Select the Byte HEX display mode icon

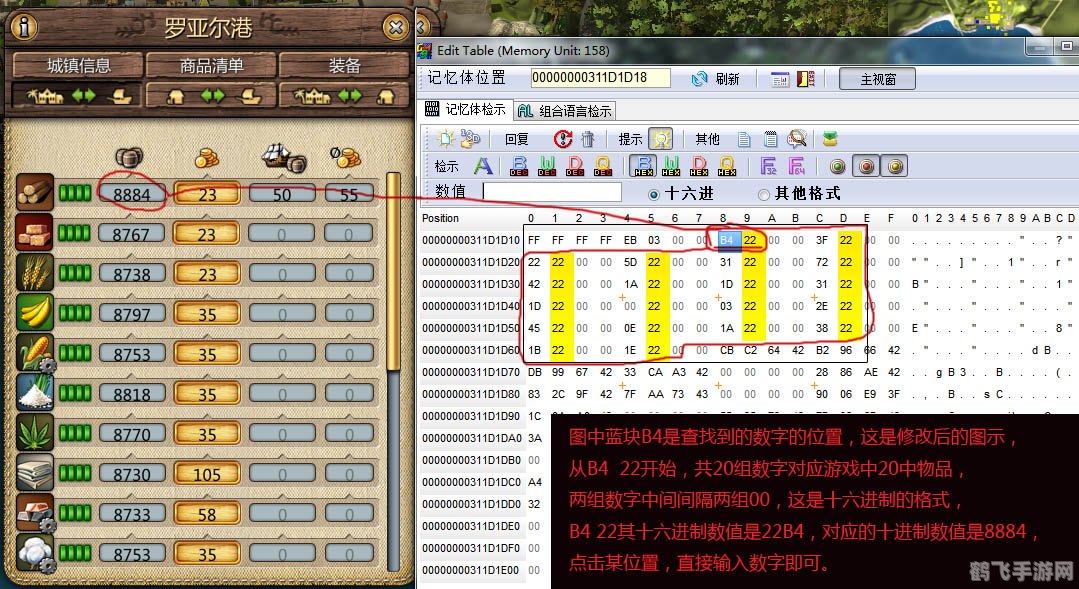pyautogui.click(x=641, y=167)
